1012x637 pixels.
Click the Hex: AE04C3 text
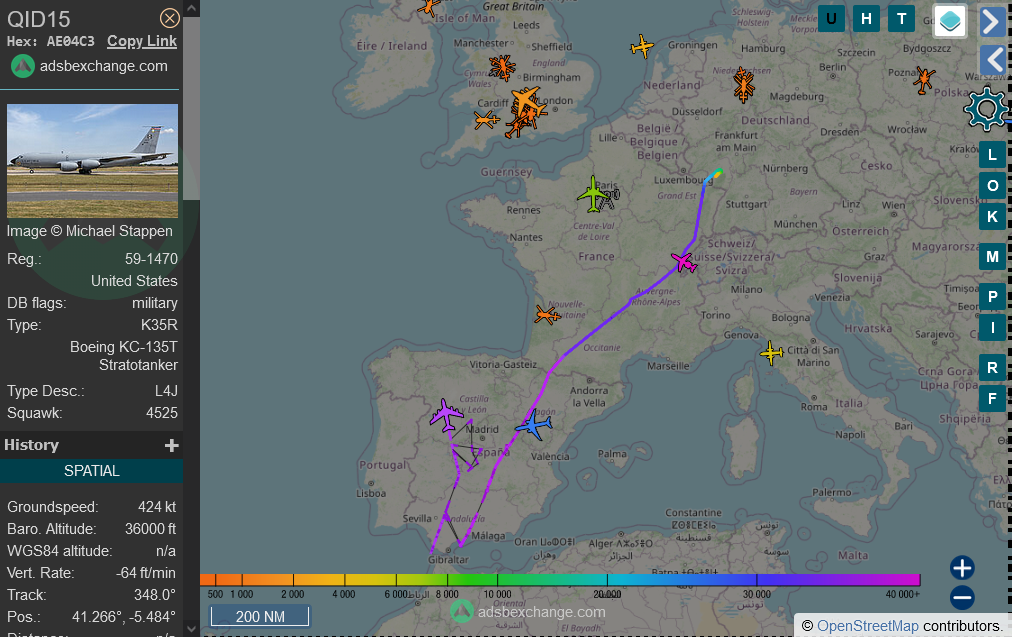click(x=50, y=41)
